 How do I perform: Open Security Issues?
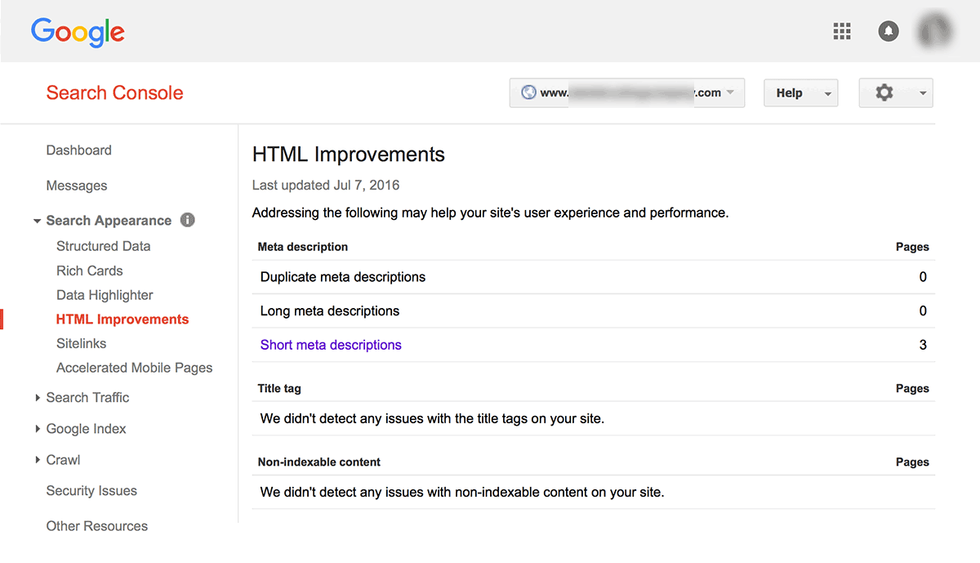[91, 491]
